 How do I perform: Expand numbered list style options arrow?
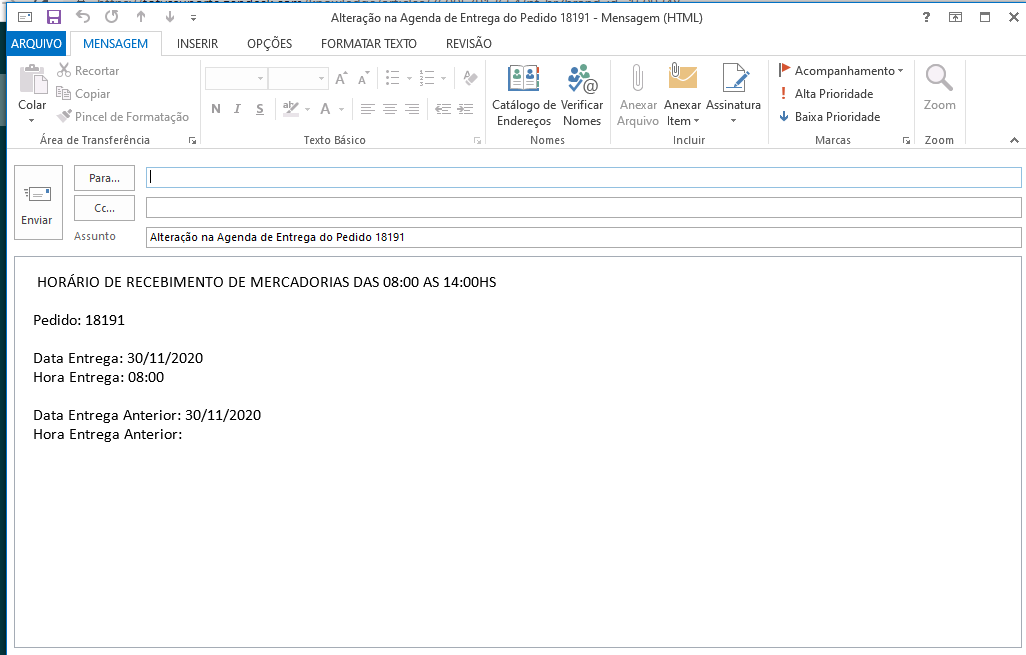[x=444, y=79]
